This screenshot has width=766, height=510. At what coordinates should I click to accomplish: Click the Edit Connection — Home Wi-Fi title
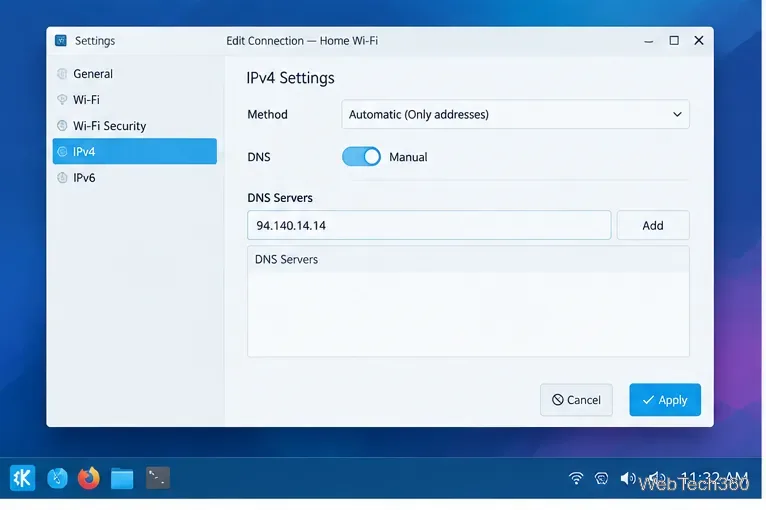(302, 41)
